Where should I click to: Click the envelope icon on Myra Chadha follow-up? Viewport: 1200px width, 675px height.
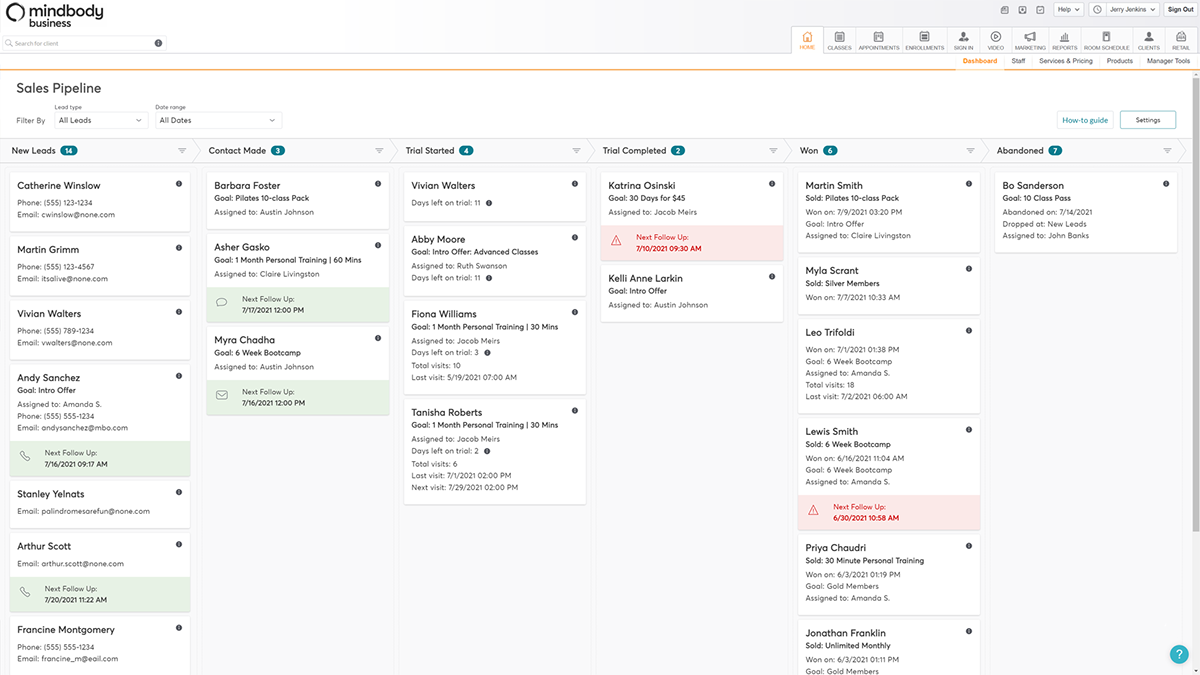222,395
